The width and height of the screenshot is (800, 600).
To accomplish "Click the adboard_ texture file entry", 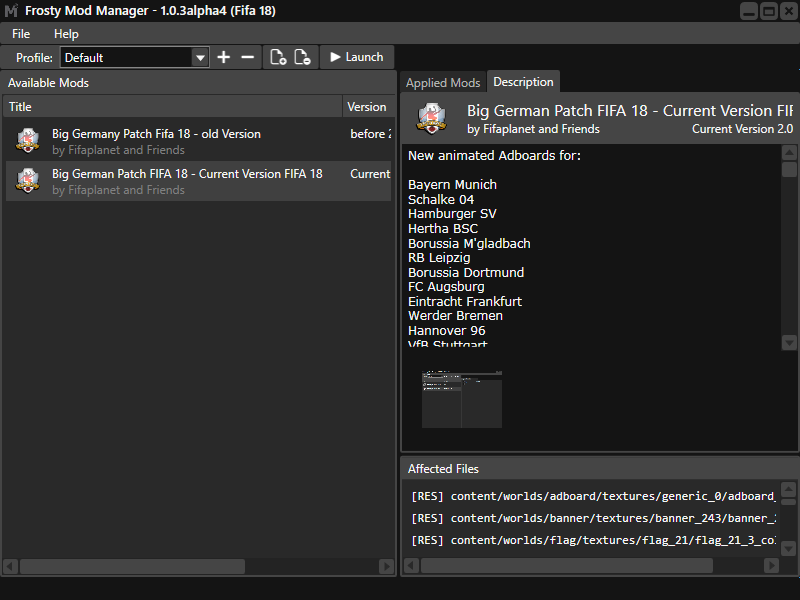I will 593,496.
